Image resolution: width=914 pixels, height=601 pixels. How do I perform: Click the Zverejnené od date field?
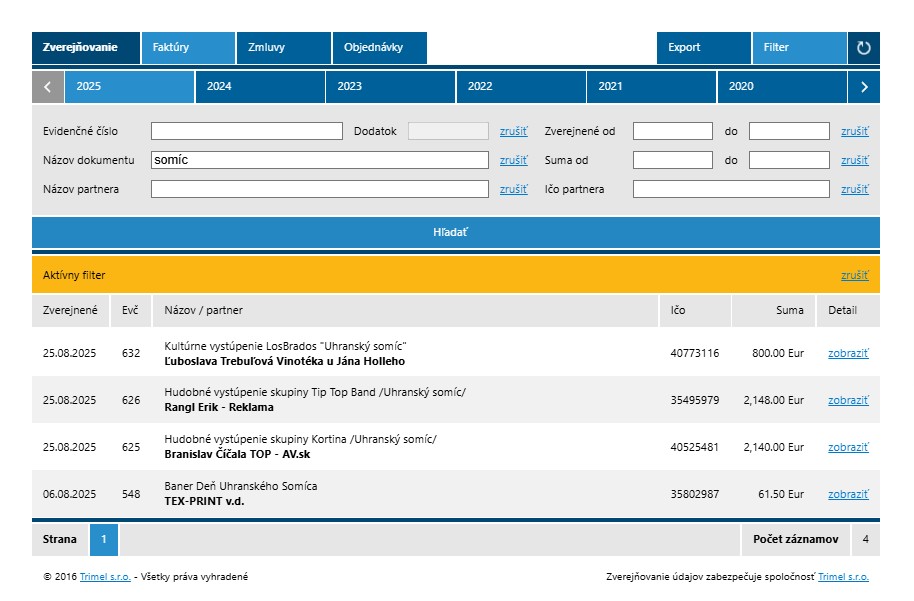(672, 131)
